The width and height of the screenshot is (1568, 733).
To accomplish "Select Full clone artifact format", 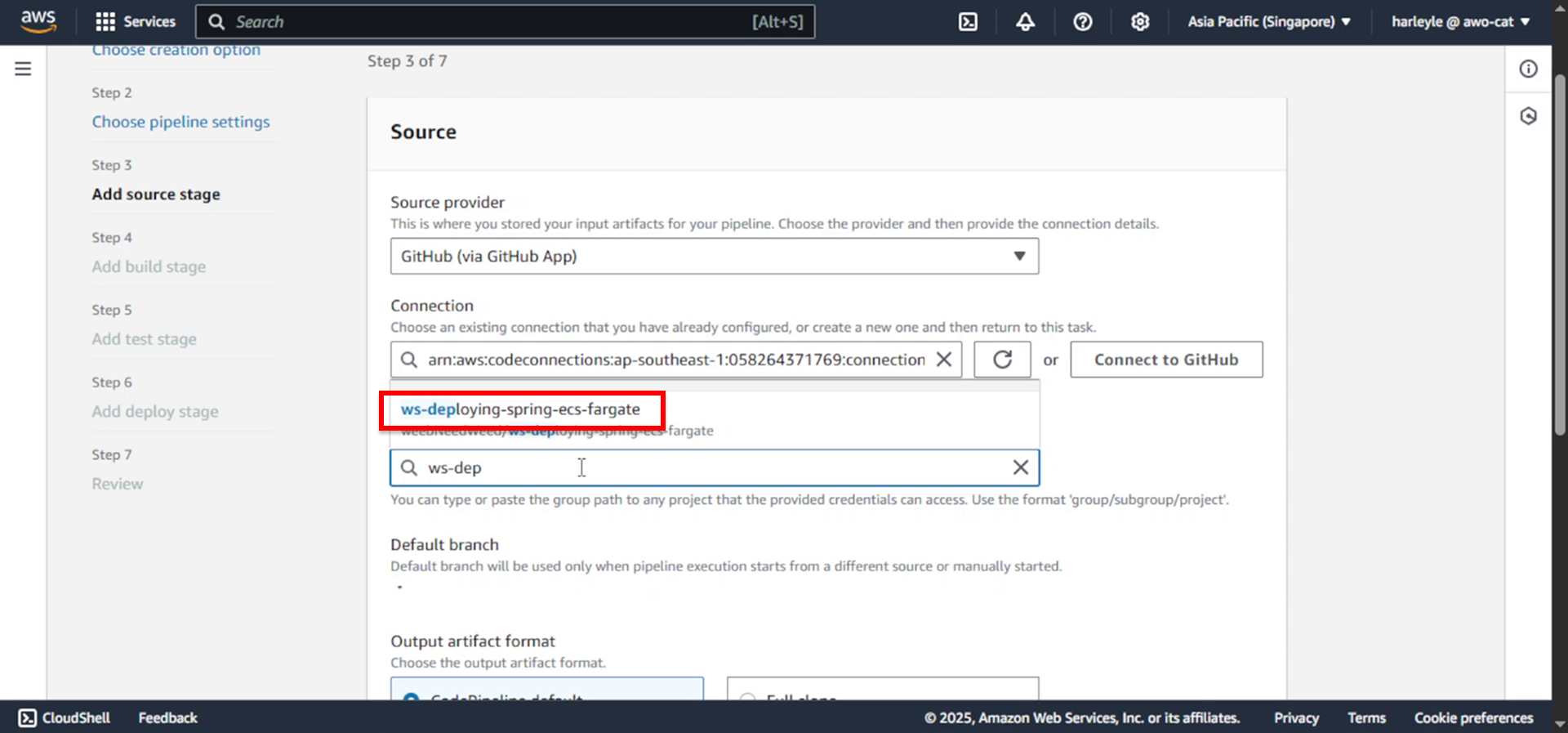I will pyautogui.click(x=883, y=688).
